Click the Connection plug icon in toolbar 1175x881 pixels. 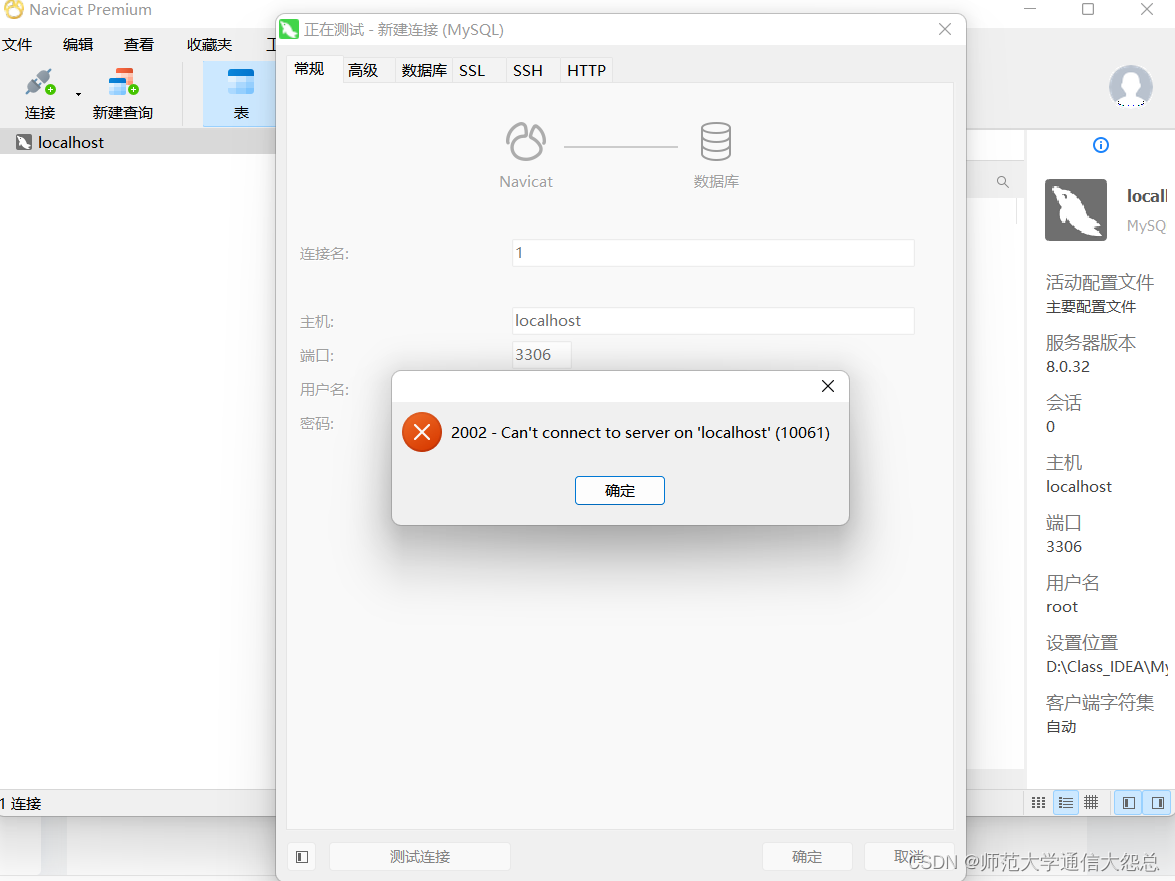pos(40,82)
